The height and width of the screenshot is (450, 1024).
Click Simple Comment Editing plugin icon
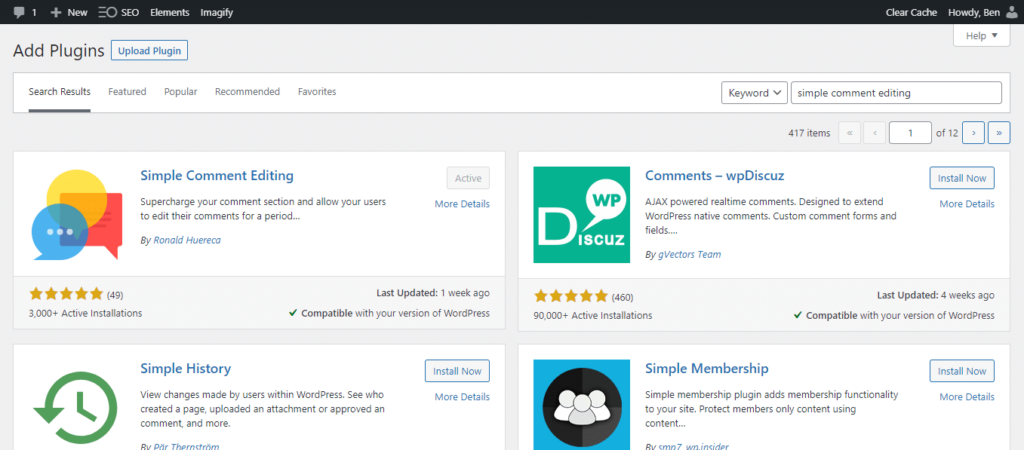tap(77, 215)
